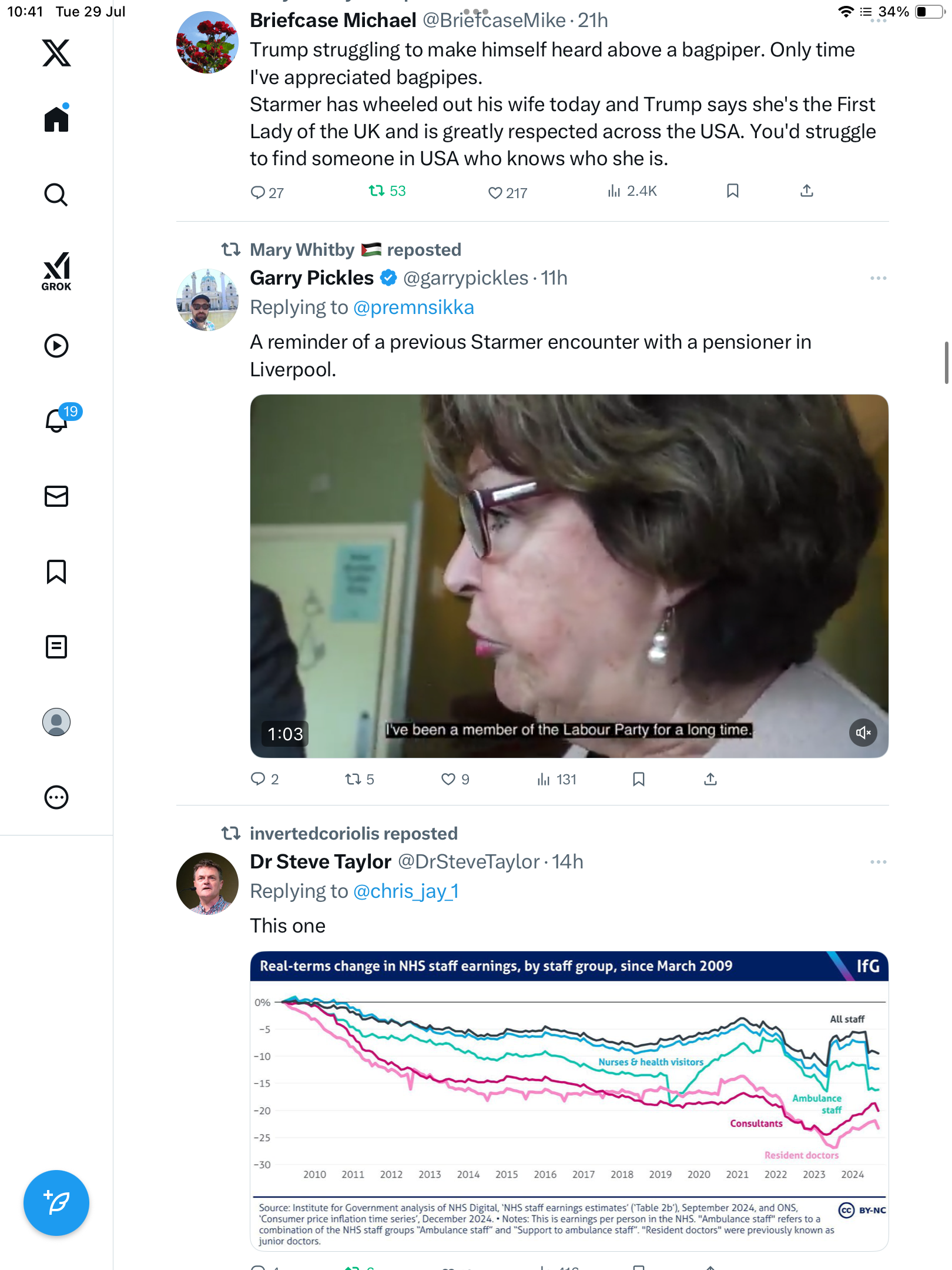Undo repost on Briefcase Michael's tweet
This screenshot has height=1270, width=952.
pyautogui.click(x=387, y=191)
